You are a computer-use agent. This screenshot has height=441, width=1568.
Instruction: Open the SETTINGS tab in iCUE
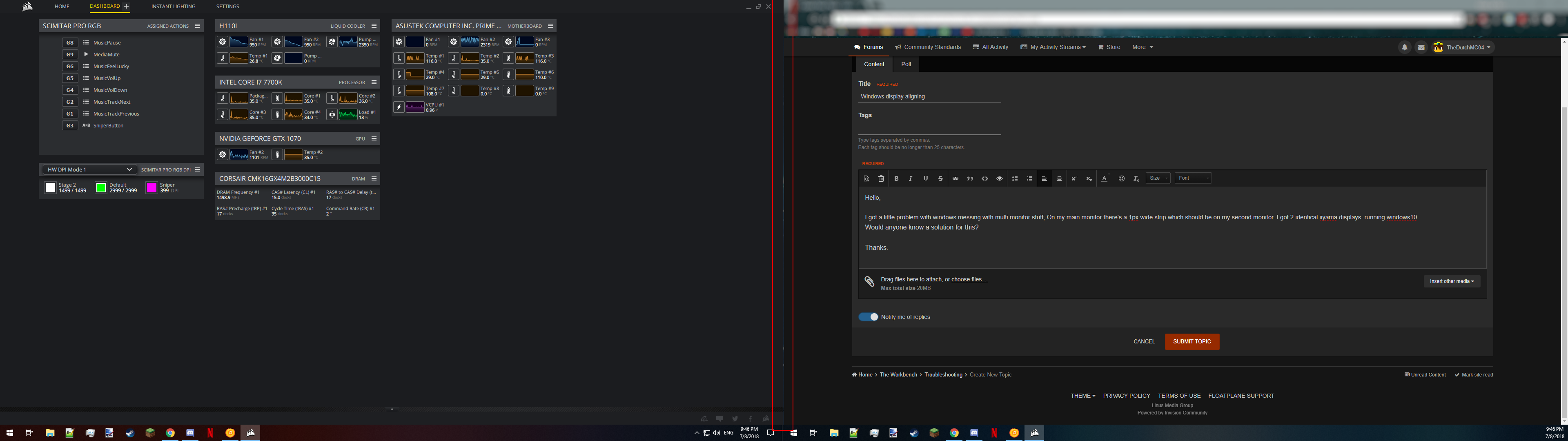point(228,7)
